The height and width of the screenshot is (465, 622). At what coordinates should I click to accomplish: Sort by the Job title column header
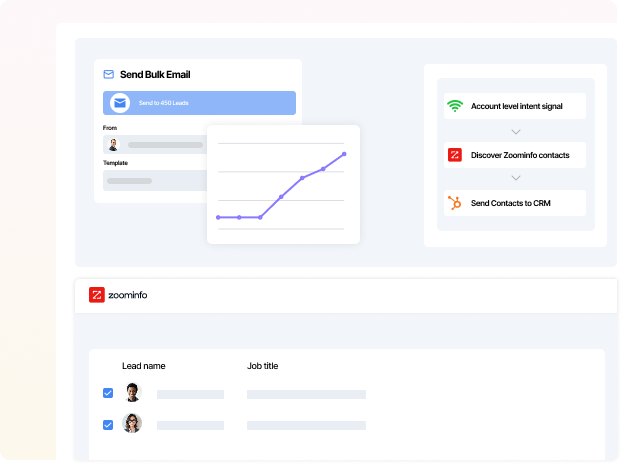pos(262,366)
